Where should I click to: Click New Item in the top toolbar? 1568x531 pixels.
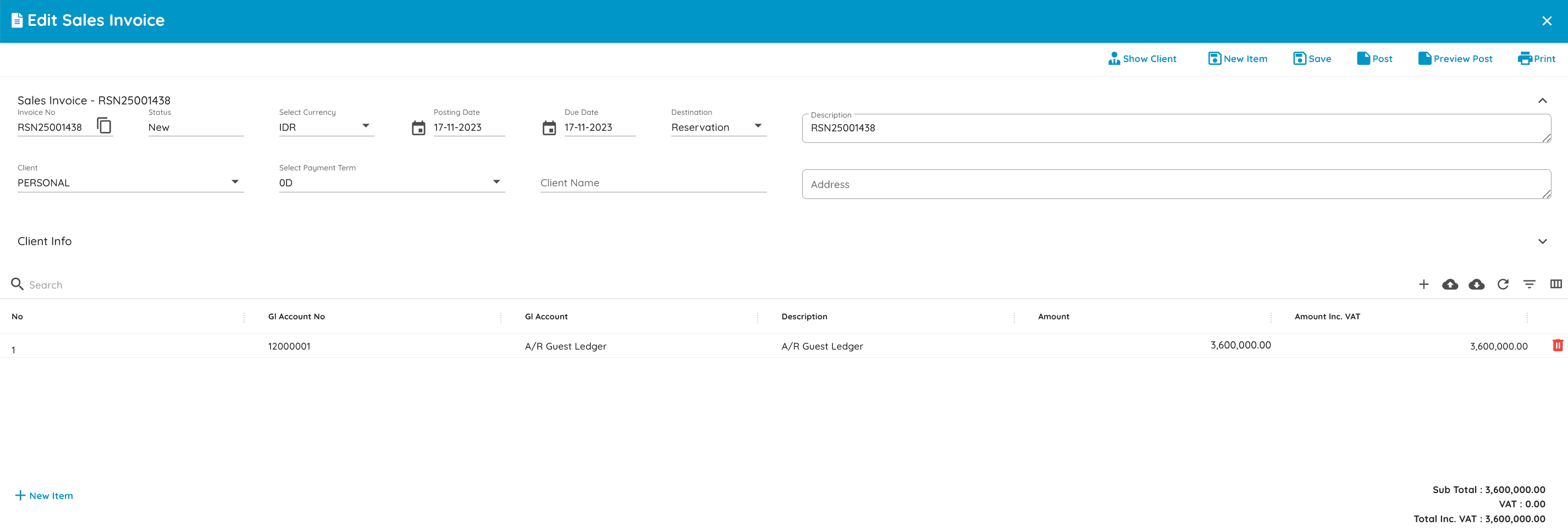point(1238,58)
